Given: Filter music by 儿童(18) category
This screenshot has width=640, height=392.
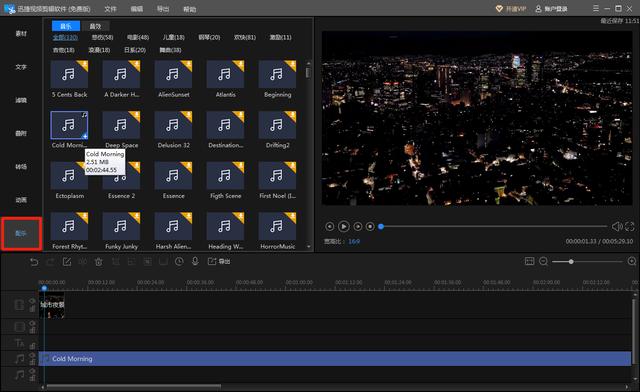Looking at the screenshot, I should point(173,37).
